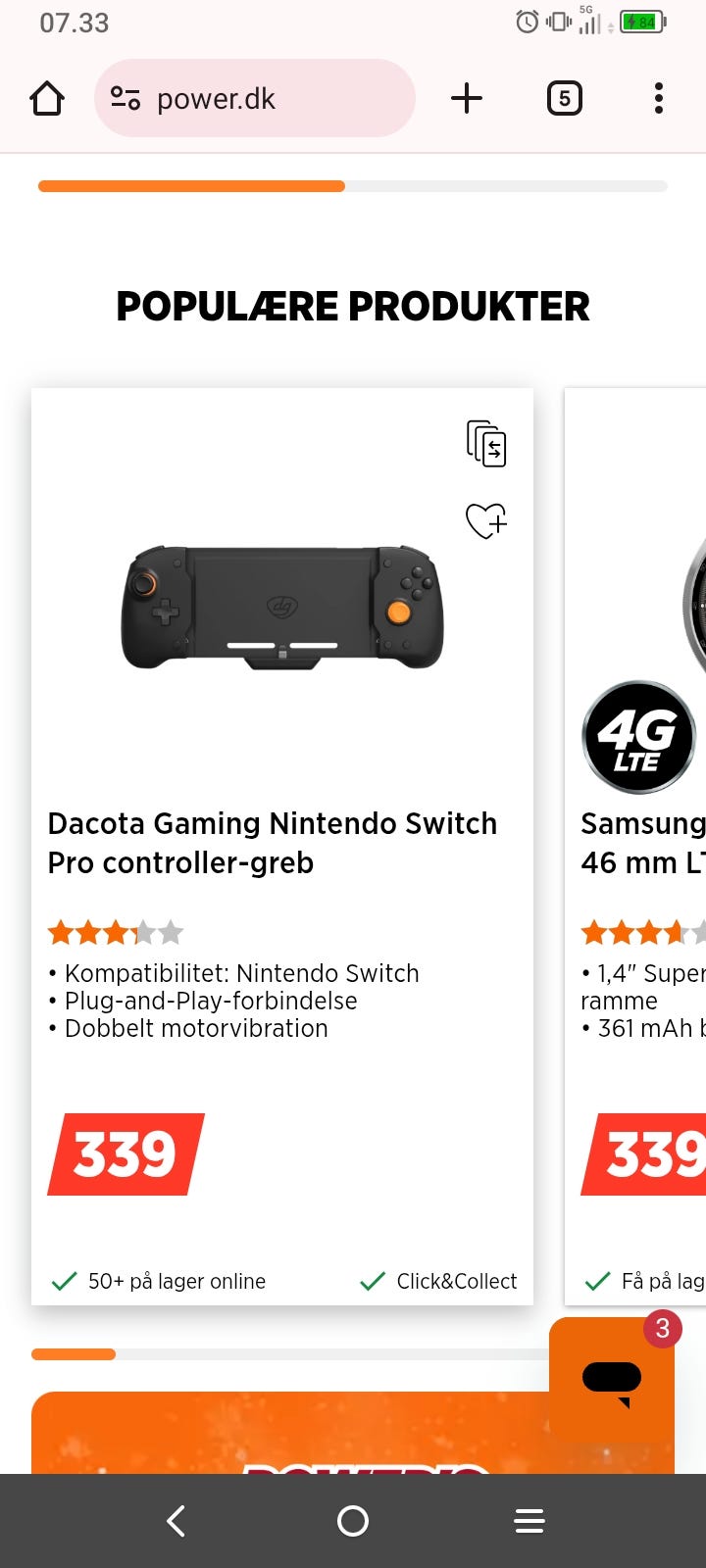Click the product carousel scroll indicator
This screenshot has height=1568, width=706.
pos(74,1354)
